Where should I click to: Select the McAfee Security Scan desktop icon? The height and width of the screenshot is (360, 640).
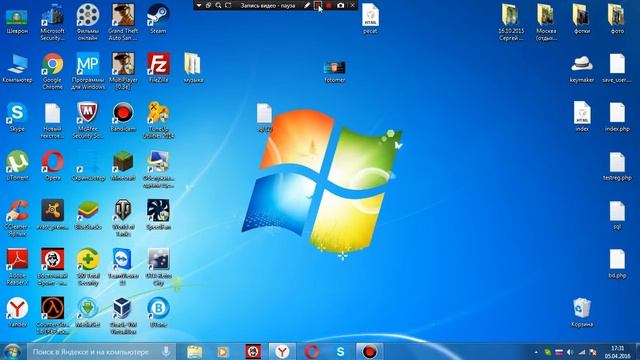point(87,121)
